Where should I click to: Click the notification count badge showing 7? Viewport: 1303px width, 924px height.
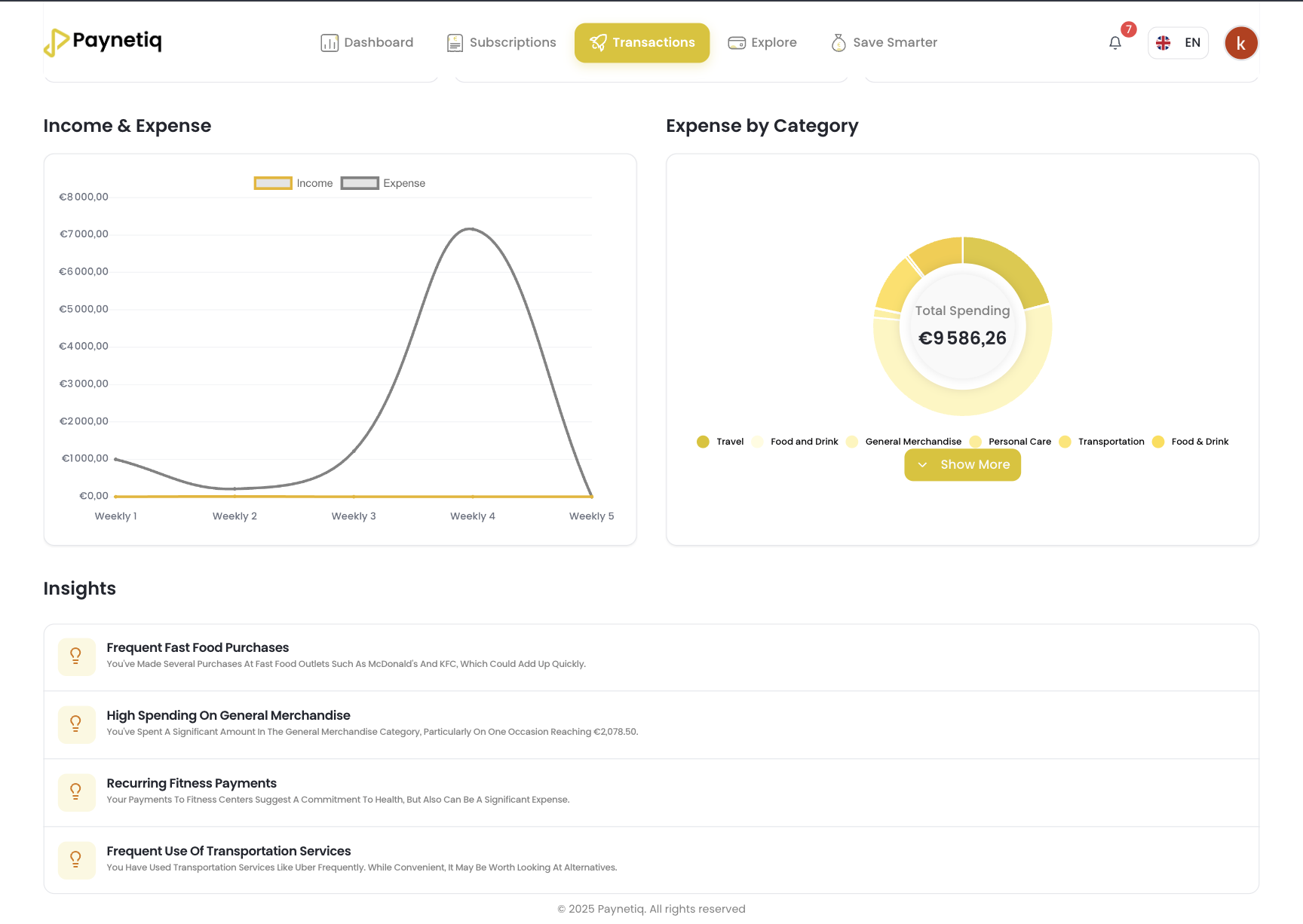click(1128, 29)
